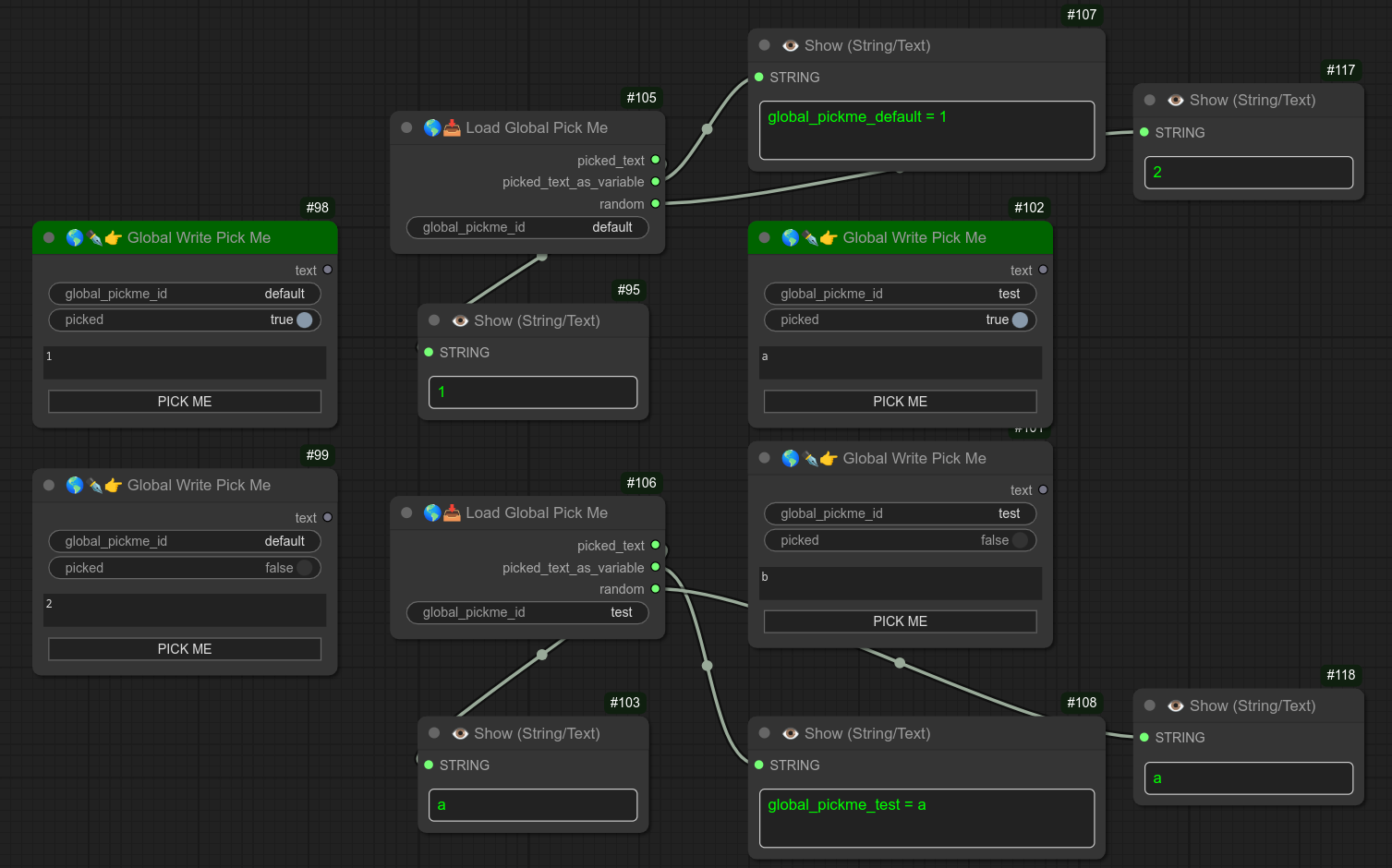Click the random output port on node #105

point(656,203)
